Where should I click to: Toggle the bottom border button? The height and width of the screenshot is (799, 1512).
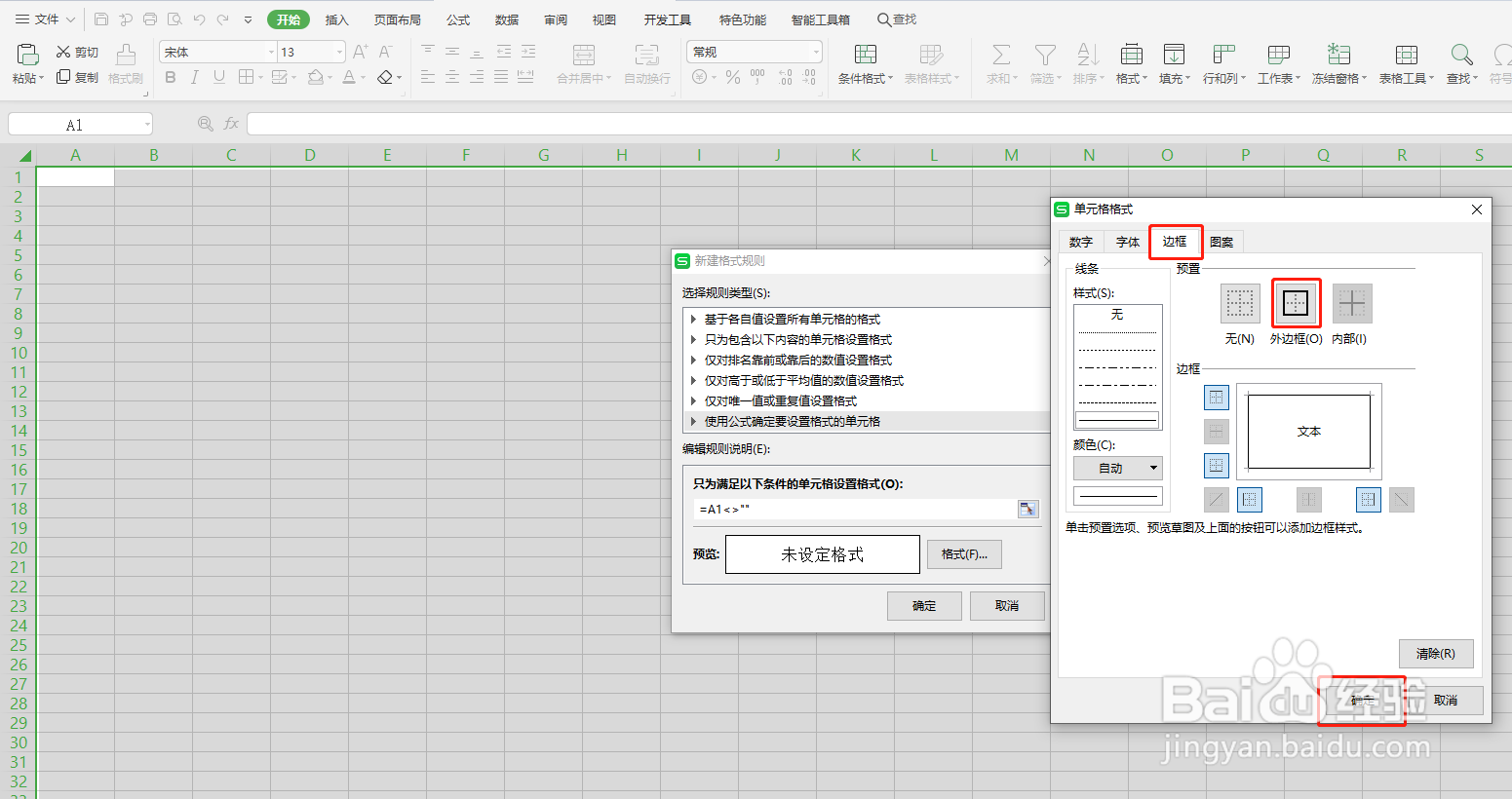[1217, 466]
